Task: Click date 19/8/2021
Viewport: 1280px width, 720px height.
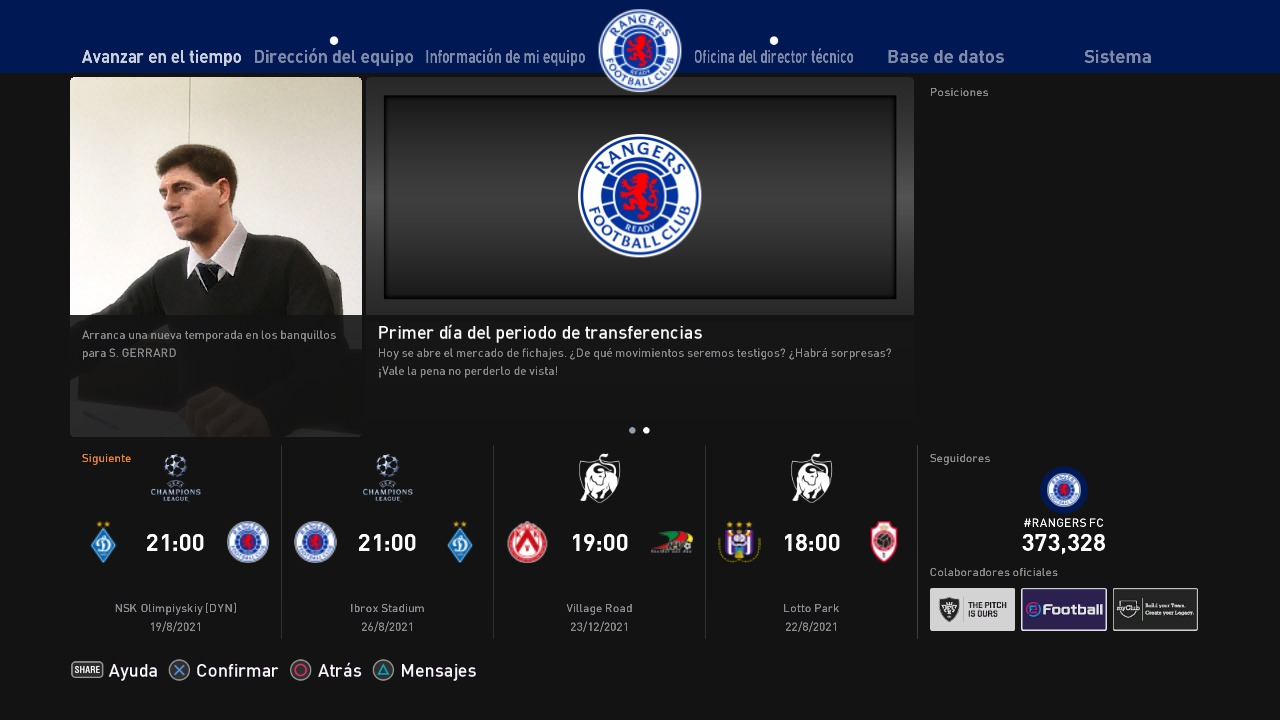Action: click(175, 627)
